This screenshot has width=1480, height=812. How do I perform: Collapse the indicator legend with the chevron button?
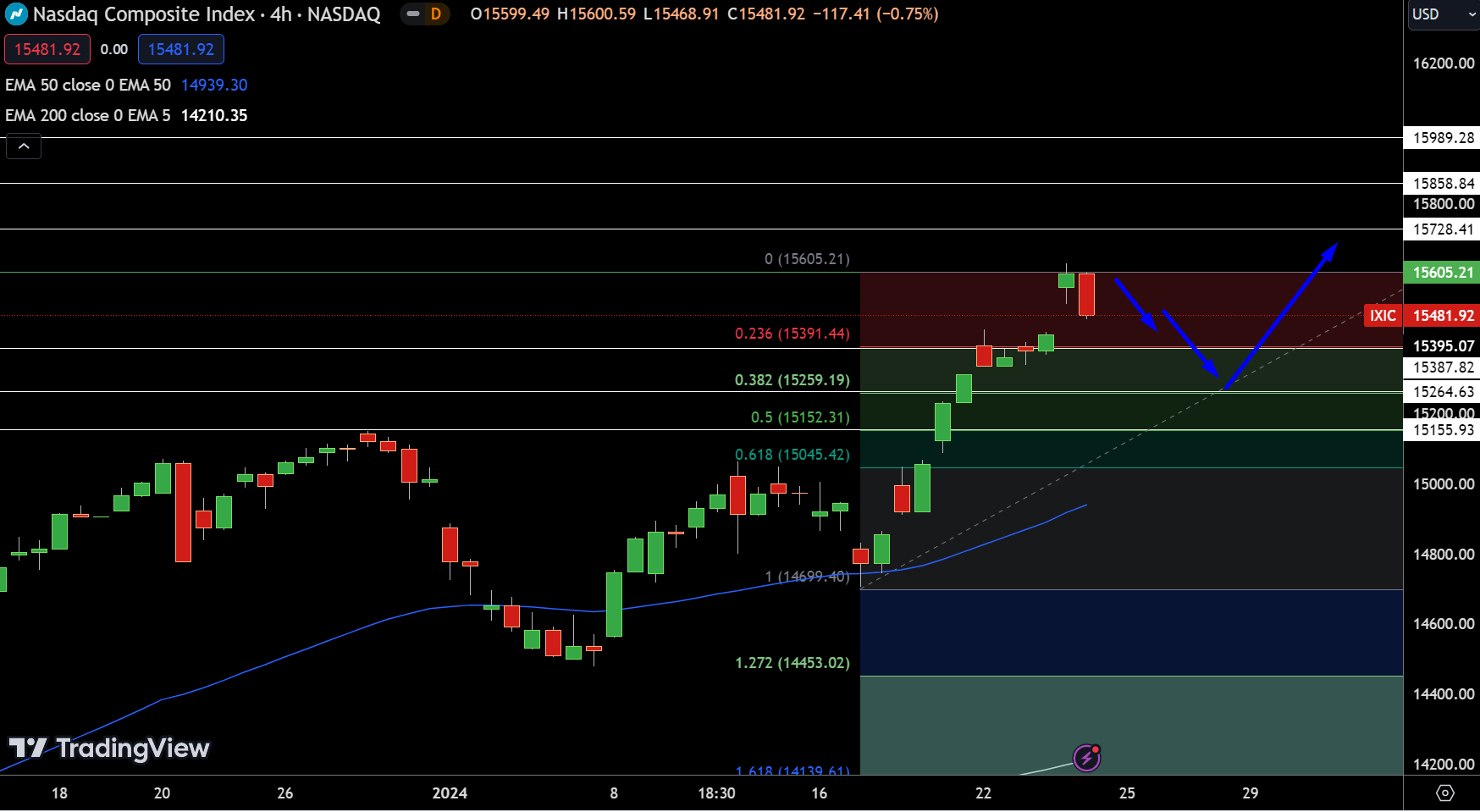point(24,146)
